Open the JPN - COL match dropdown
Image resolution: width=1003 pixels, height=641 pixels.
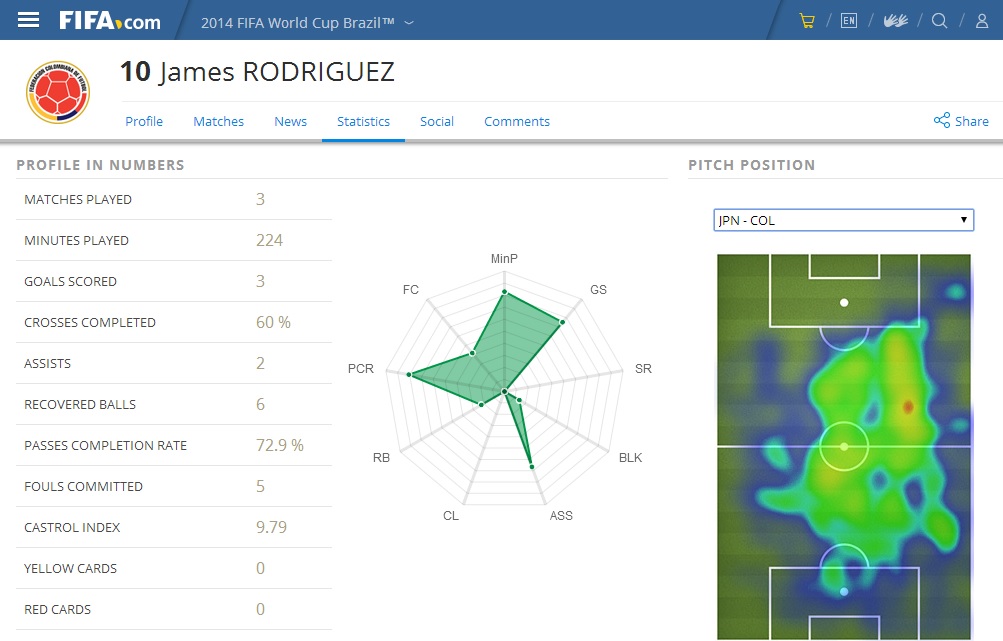tap(843, 220)
